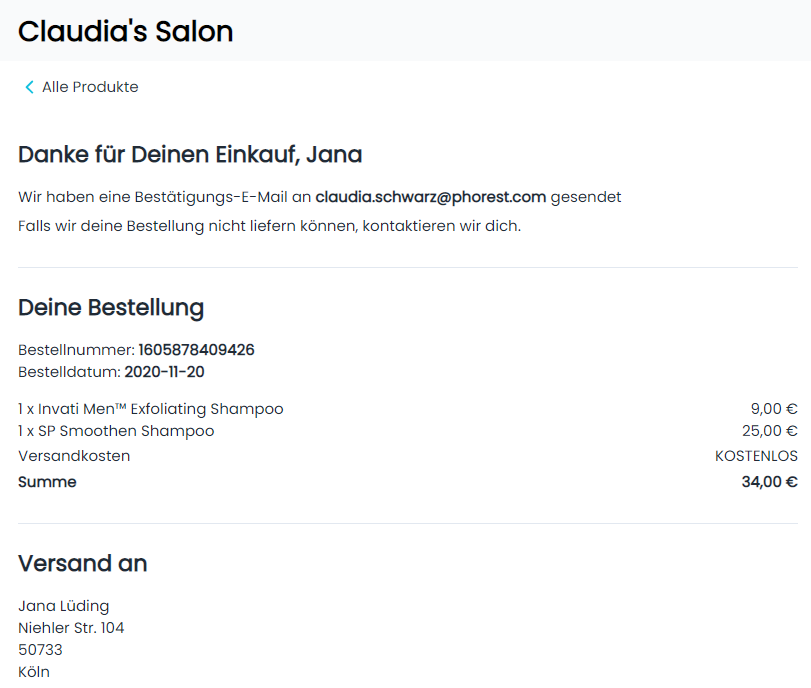This screenshot has width=811, height=688.
Task: Click the recipient name Jana Lüding
Action: tap(64, 606)
